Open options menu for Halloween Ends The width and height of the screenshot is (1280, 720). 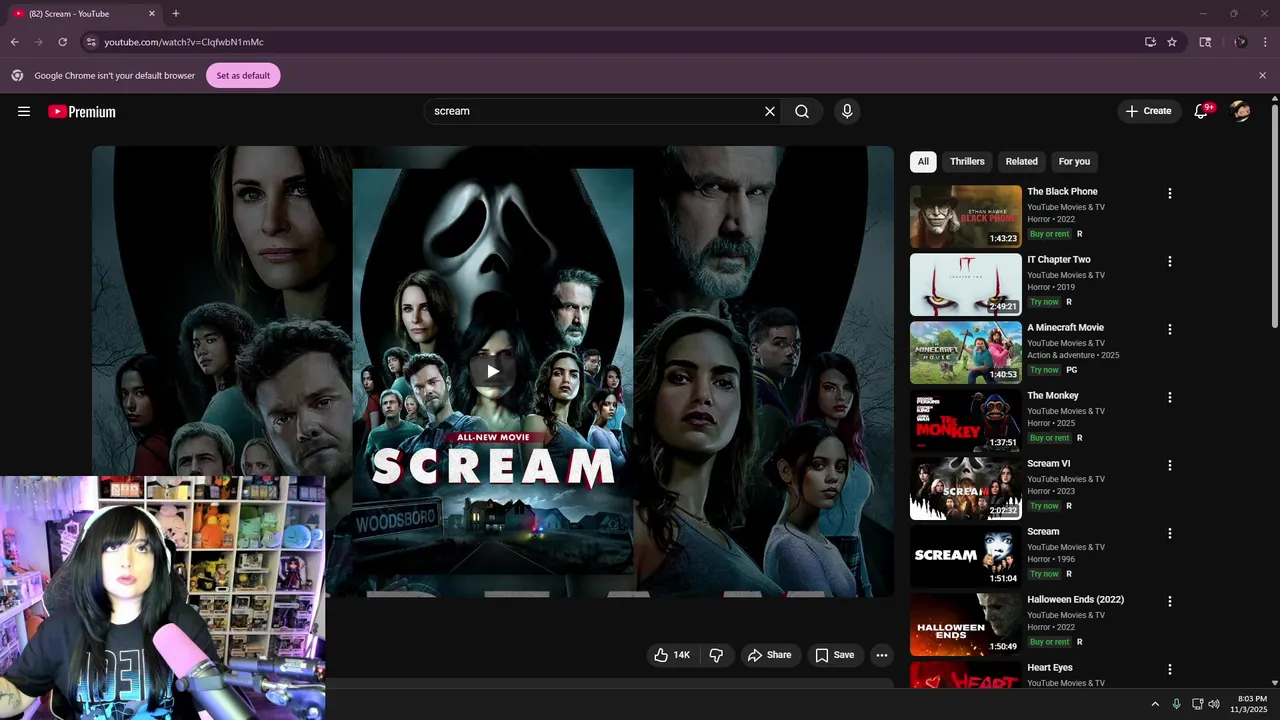pyautogui.click(x=1170, y=602)
